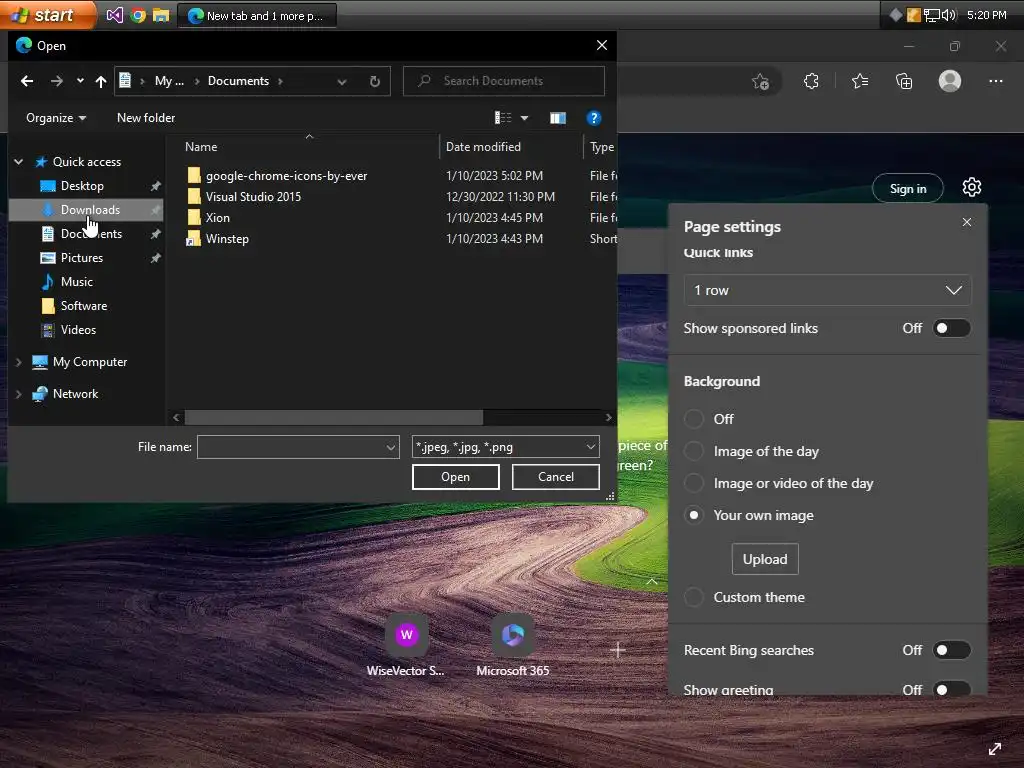This screenshot has width=1024, height=768.
Task: Go up one folder level
Action: point(101,81)
